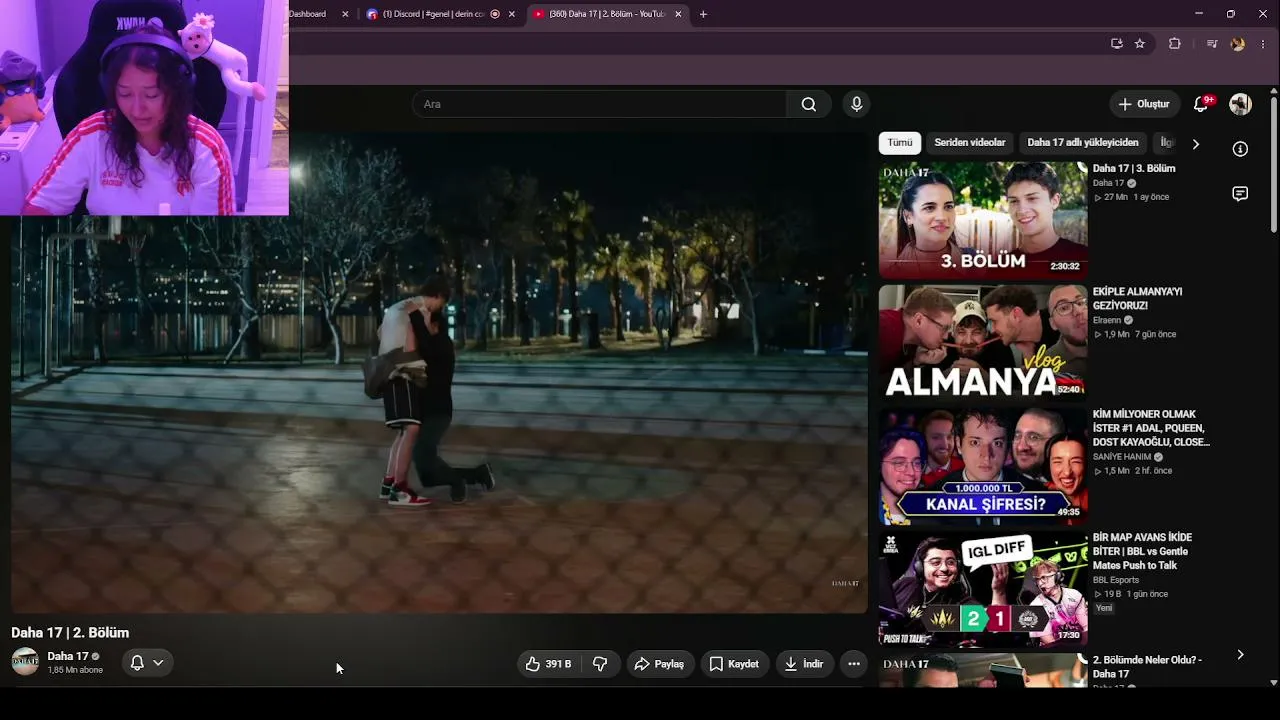Expand the arrow beside 2. Bölümde Neler Oldu
Viewport: 1280px width, 720px height.
pos(1240,655)
